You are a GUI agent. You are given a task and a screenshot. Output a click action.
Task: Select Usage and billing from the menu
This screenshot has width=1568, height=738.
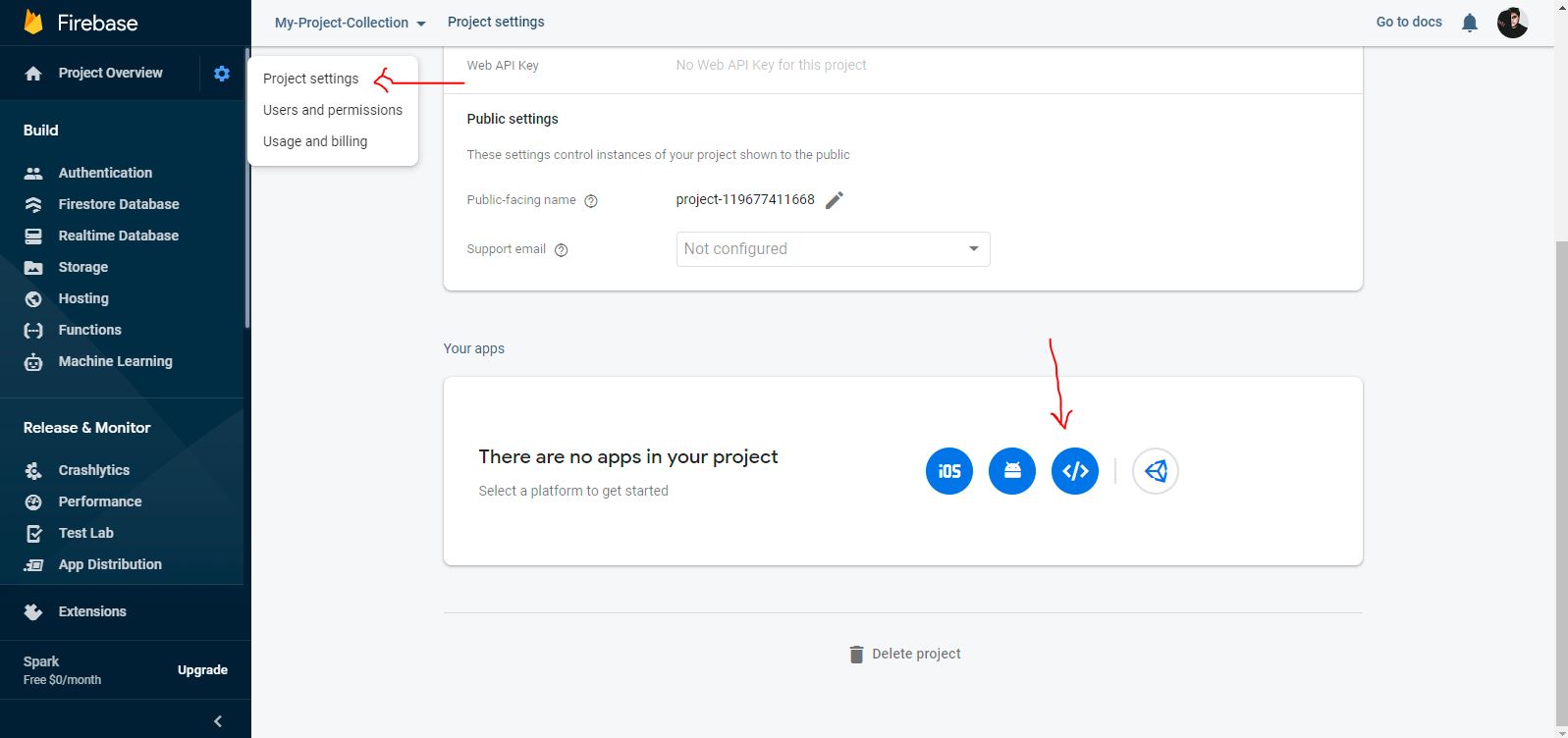(315, 141)
